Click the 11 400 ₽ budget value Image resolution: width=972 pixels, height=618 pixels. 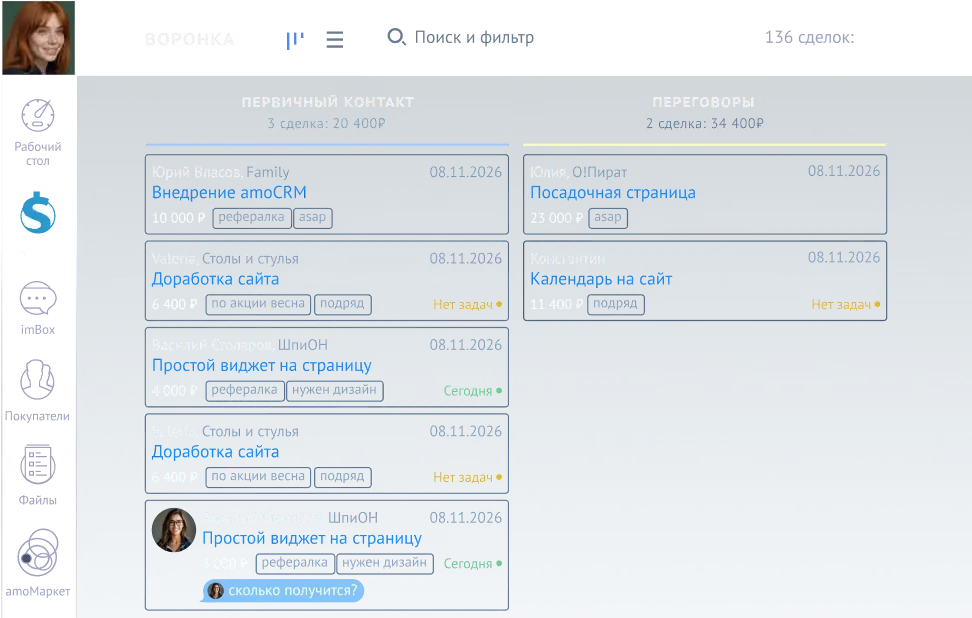tap(557, 304)
